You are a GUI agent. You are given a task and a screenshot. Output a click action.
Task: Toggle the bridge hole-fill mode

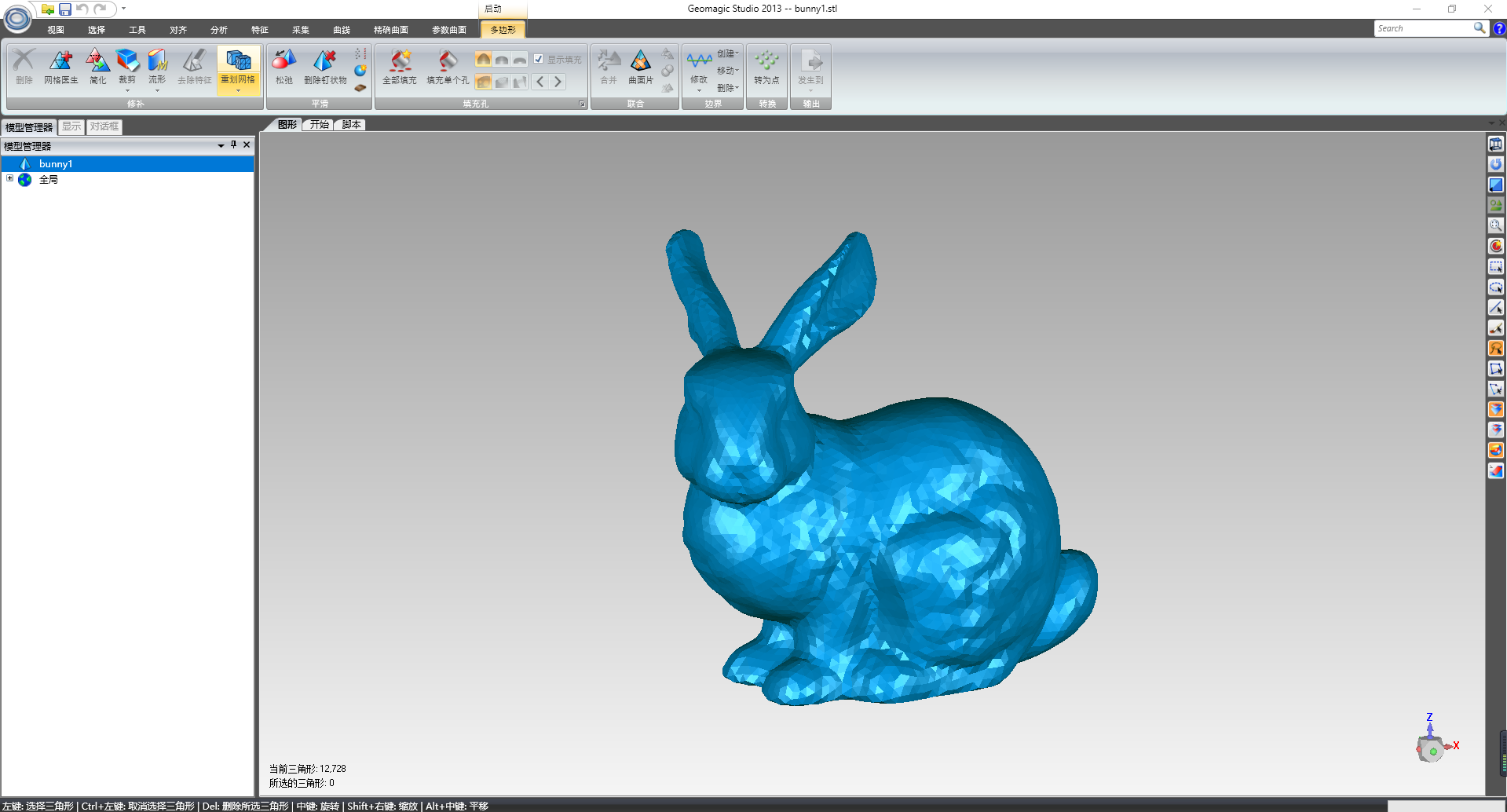tap(520, 82)
